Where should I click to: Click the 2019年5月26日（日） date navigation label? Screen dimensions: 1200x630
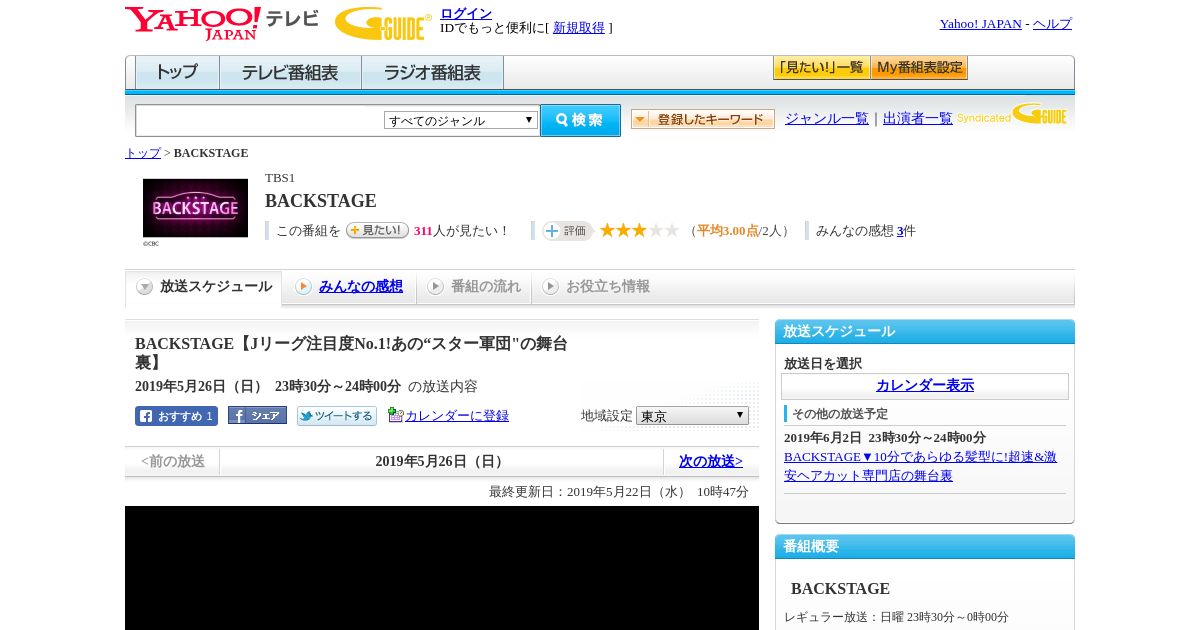(441, 462)
